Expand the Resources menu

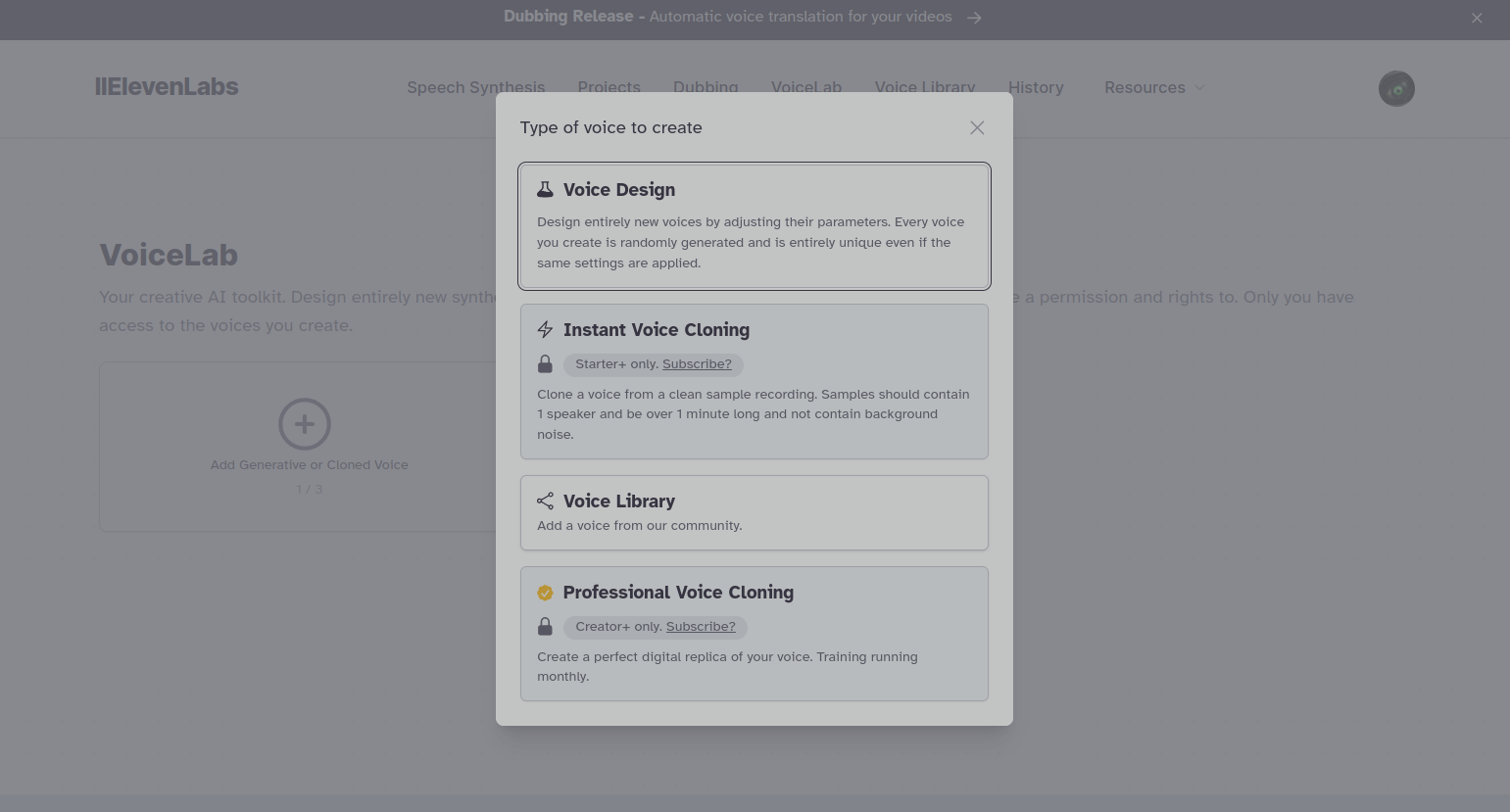[x=1154, y=87]
